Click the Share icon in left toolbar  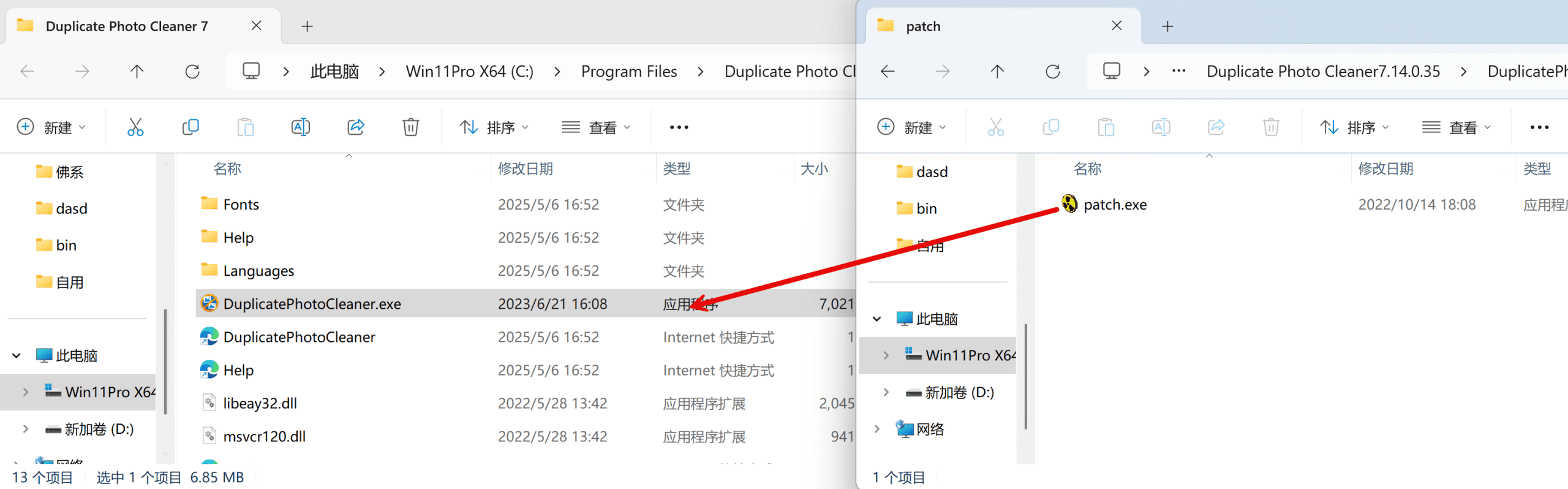pyautogui.click(x=356, y=127)
